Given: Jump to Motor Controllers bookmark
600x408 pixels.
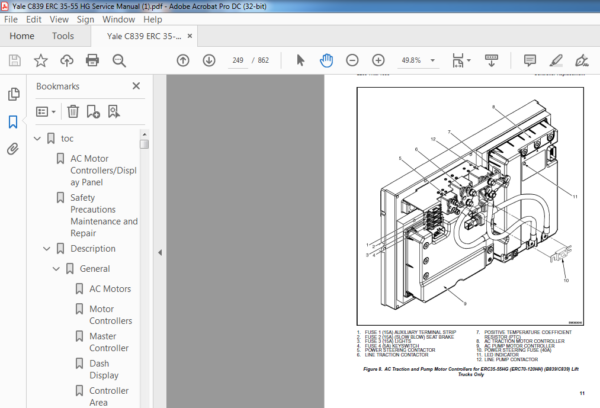Looking at the screenshot, I should (111, 315).
